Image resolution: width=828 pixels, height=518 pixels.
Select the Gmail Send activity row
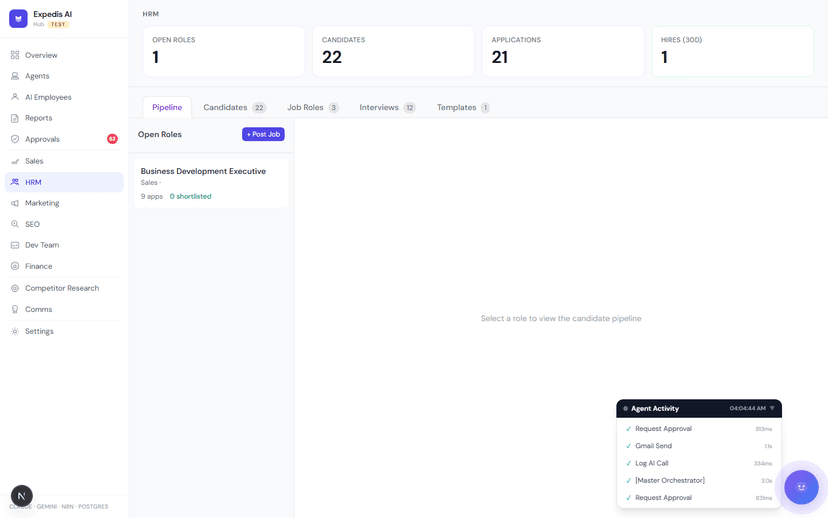point(699,446)
